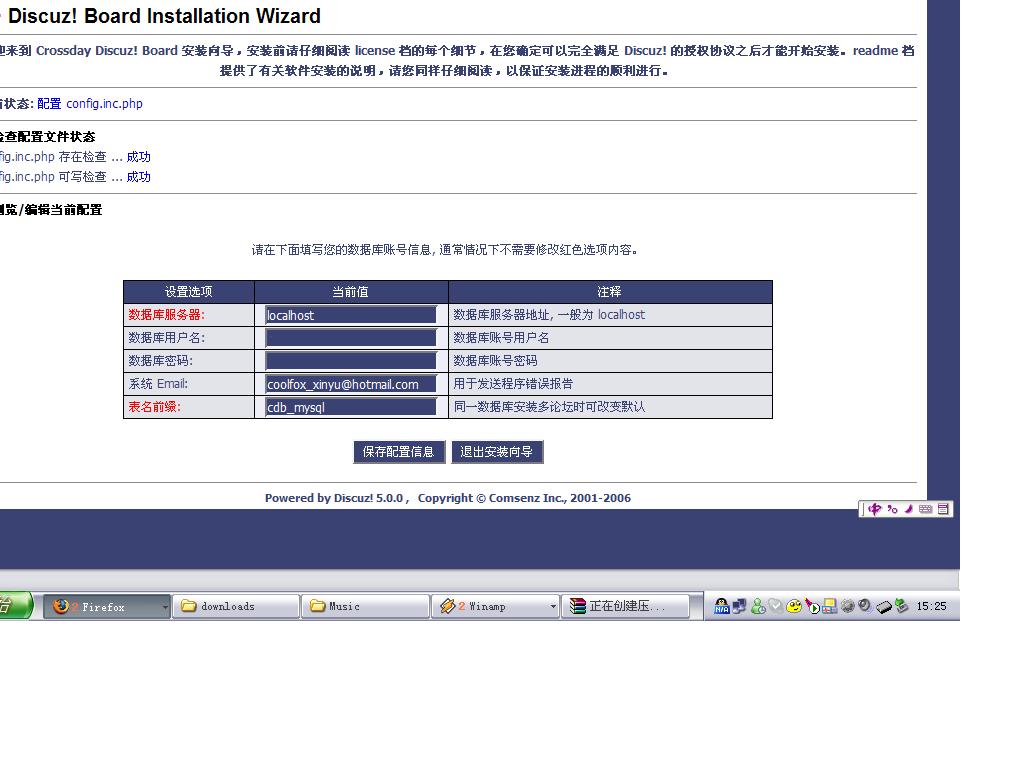This screenshot has height=768, width=1024.
Task: Click the 配置文件状态 section heading
Action: pyautogui.click(x=47, y=136)
